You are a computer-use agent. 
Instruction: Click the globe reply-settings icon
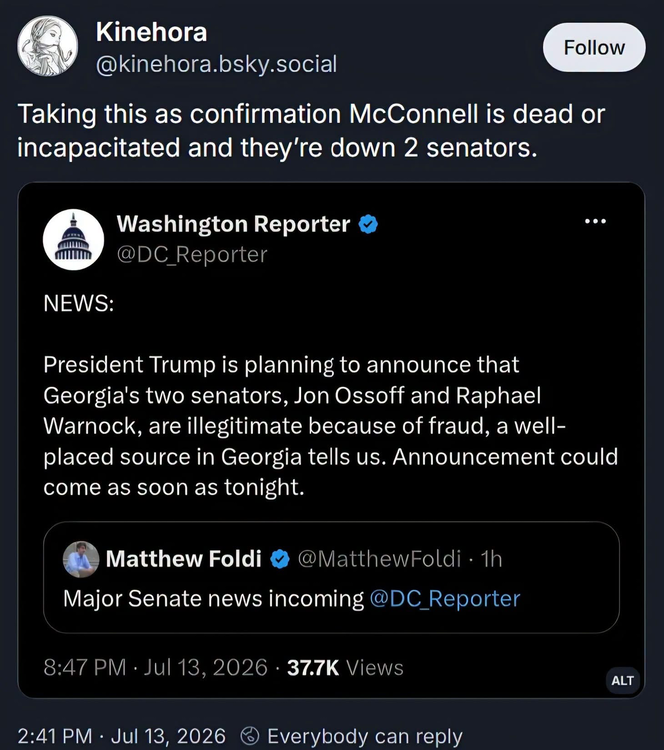coord(249,736)
